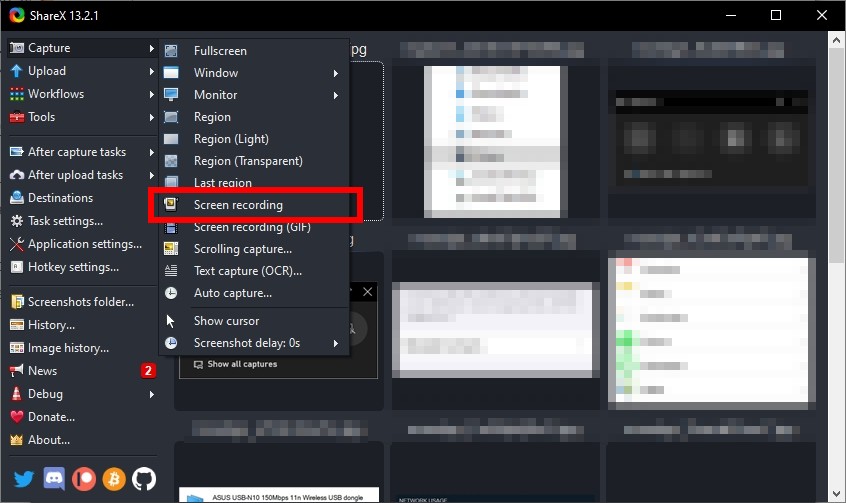Expand the Workflows submenu arrow
Screen dimensions: 846x503
152,94
